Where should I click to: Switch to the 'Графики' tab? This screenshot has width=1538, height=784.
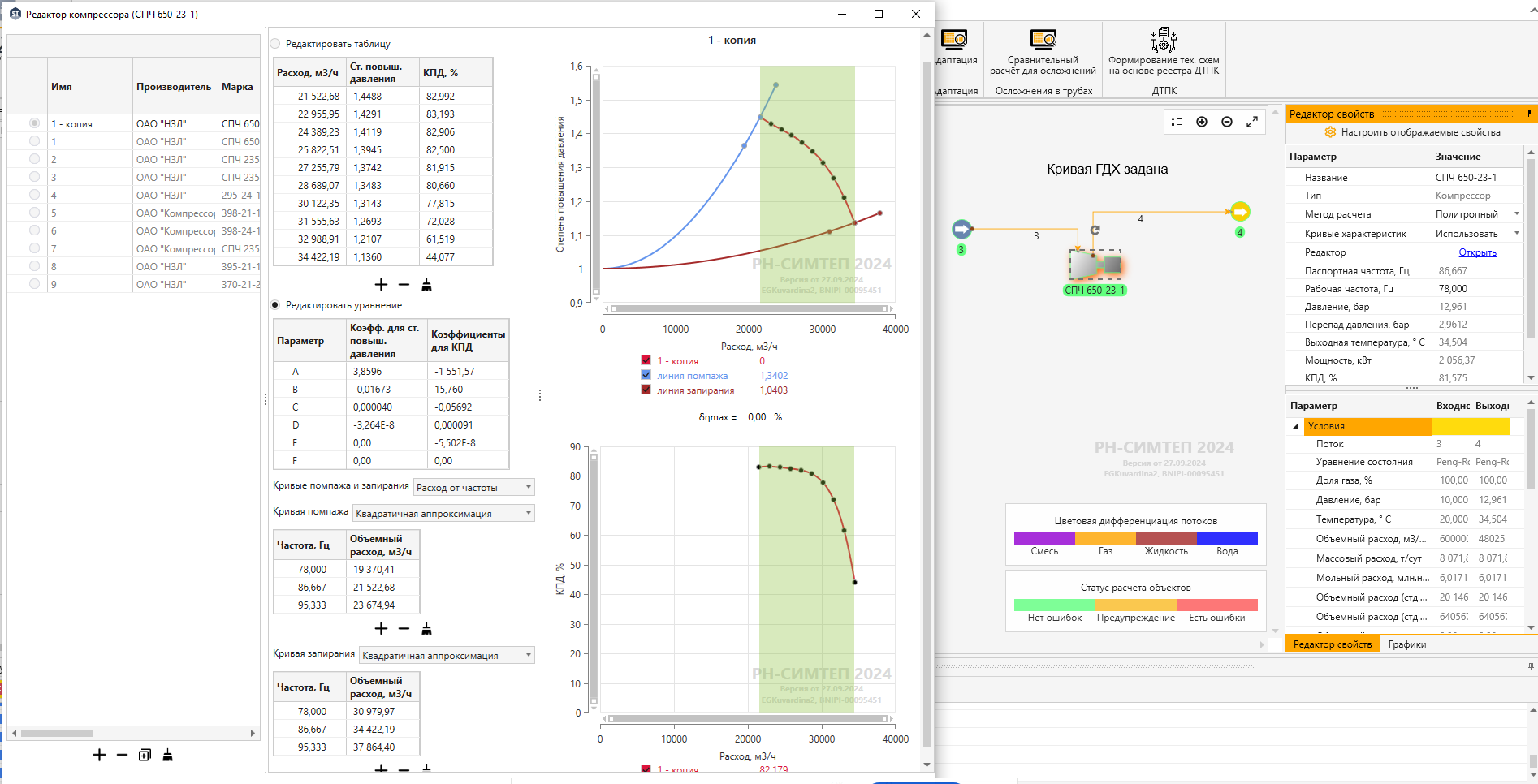[1406, 644]
